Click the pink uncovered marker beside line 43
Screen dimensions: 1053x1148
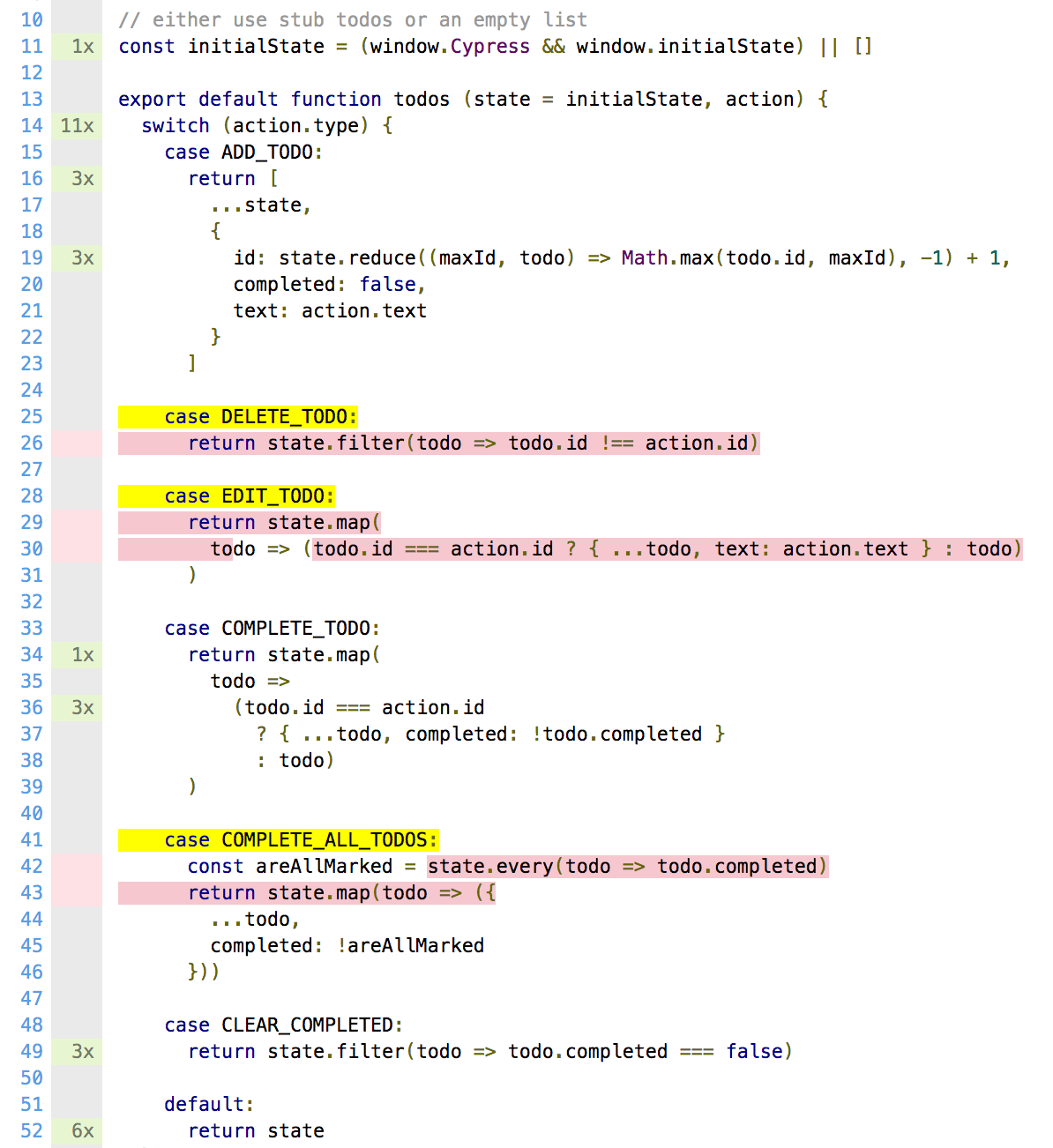point(77,892)
